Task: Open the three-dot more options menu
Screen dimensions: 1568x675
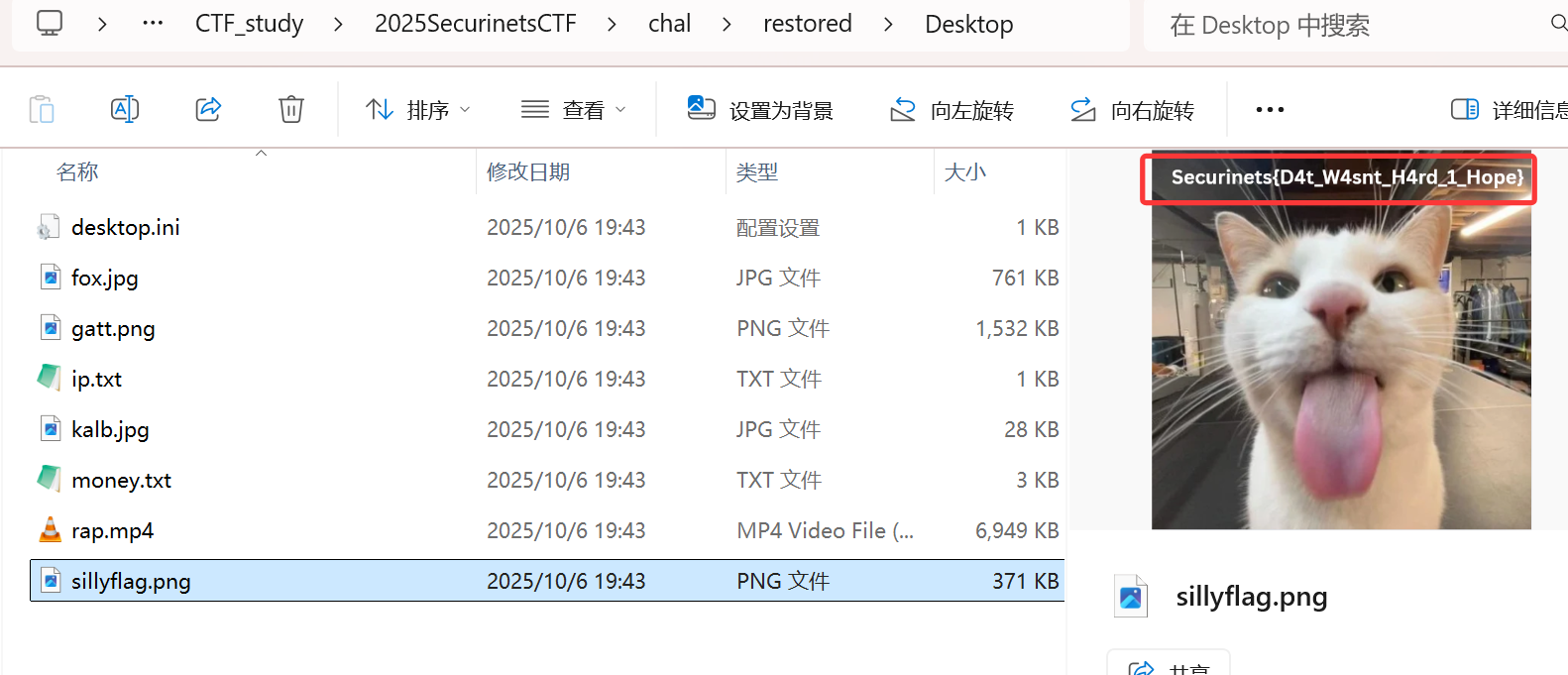Action: pos(1270,110)
